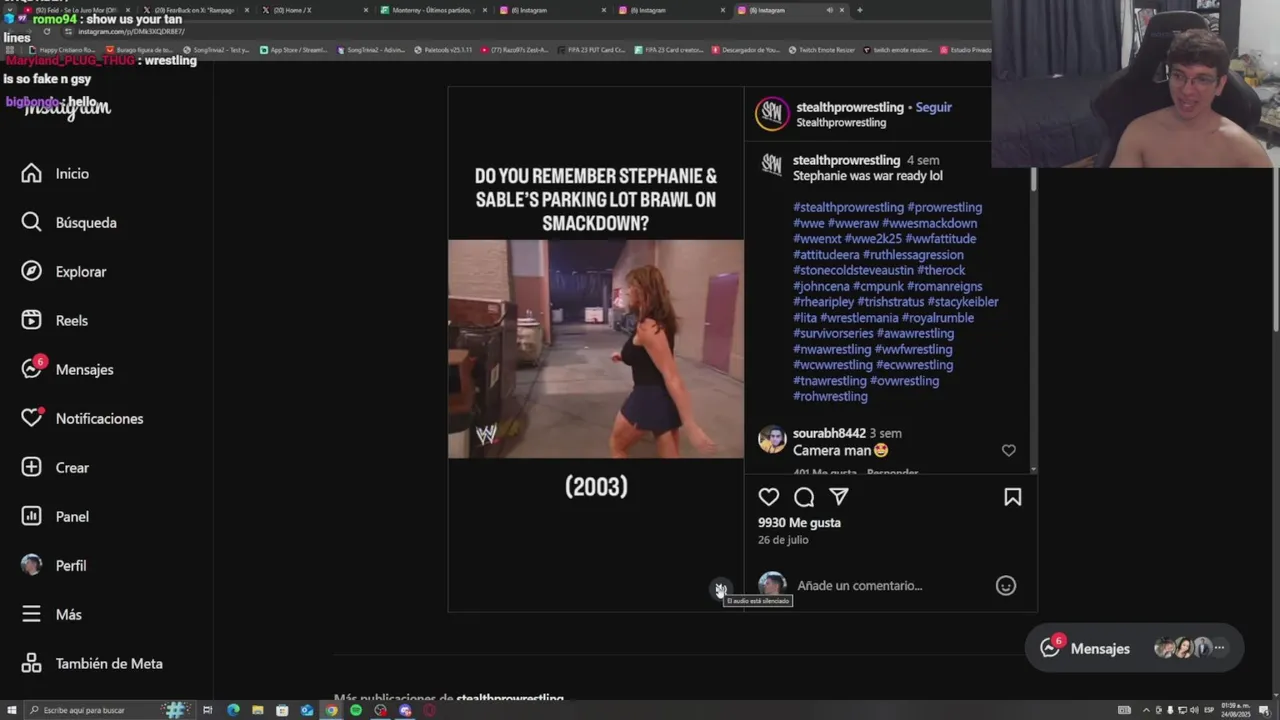Open Descargador de You bookmark
The width and height of the screenshot is (1280, 720).
click(x=746, y=50)
